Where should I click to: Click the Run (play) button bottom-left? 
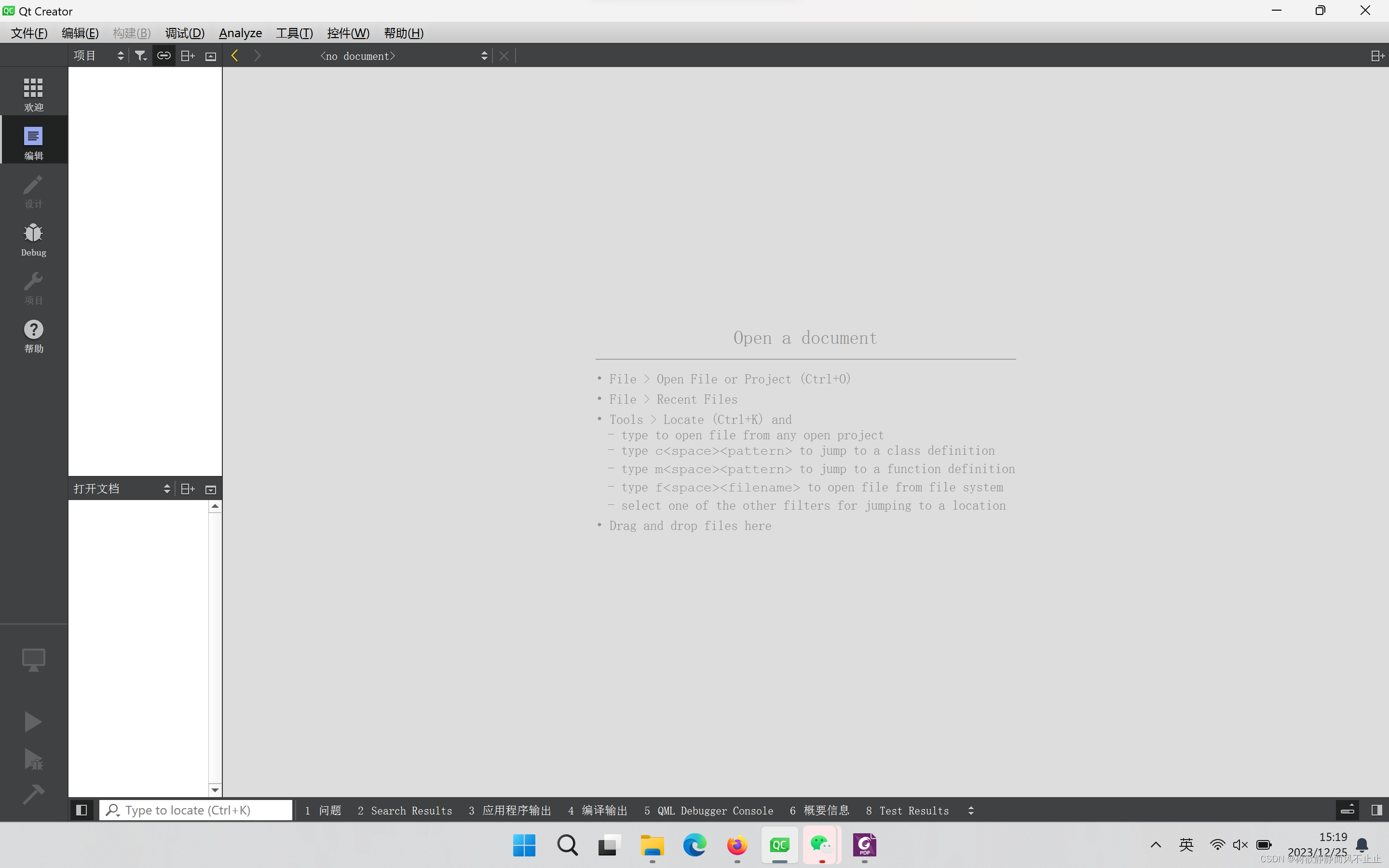click(x=33, y=721)
